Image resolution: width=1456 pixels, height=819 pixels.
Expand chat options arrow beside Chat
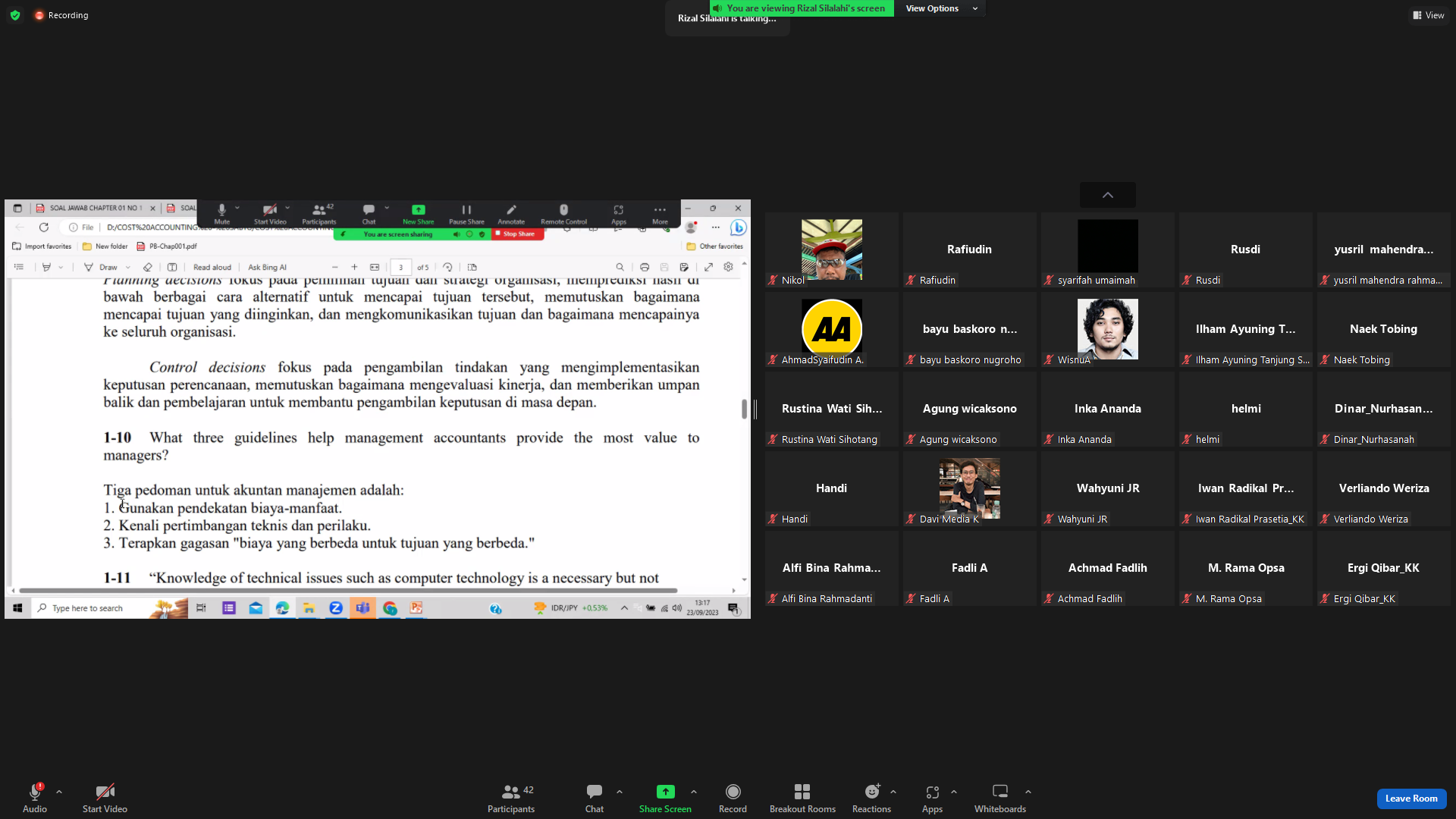point(620,792)
